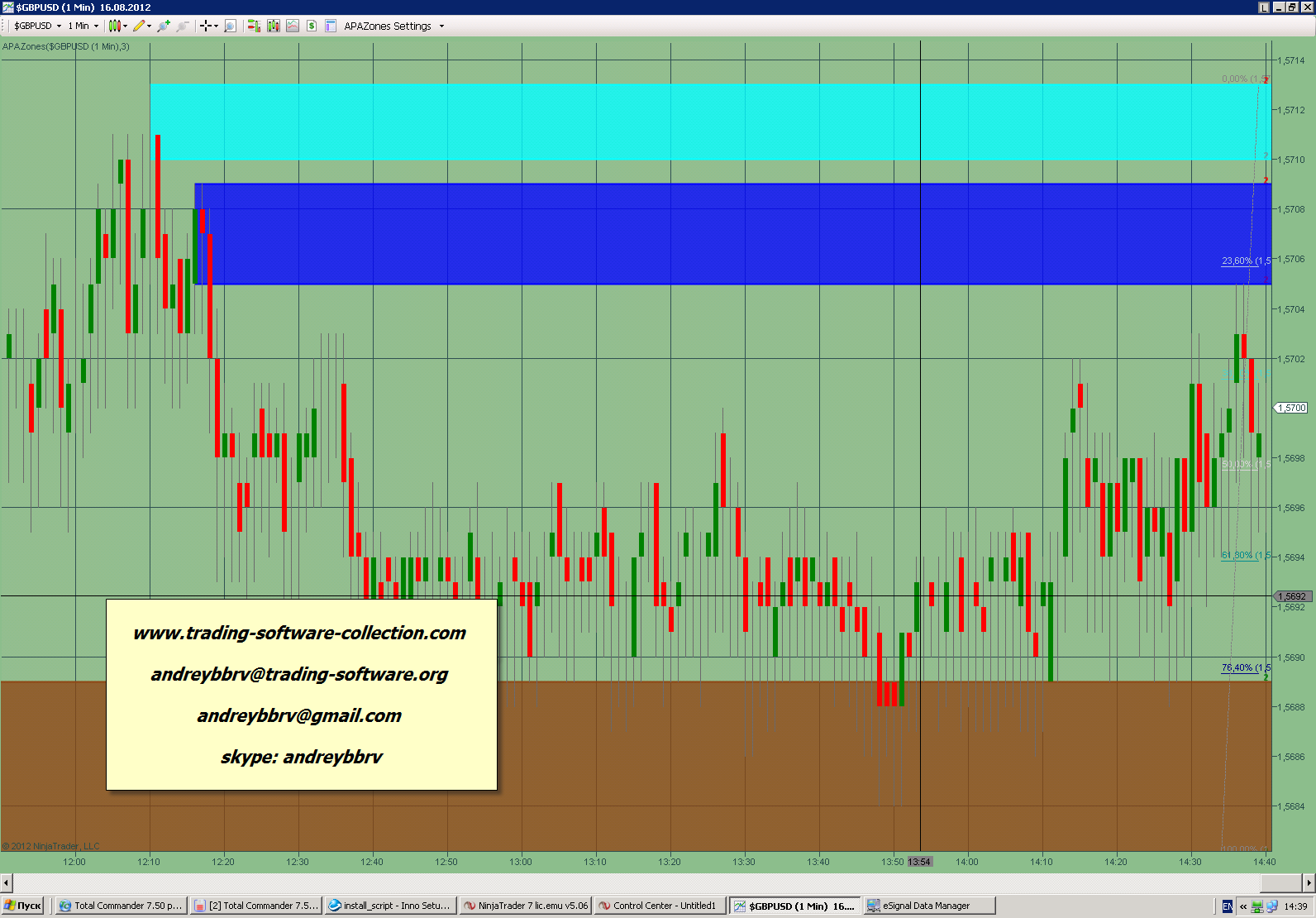Click the candlestick chart style icon

pyautogui.click(x=115, y=26)
